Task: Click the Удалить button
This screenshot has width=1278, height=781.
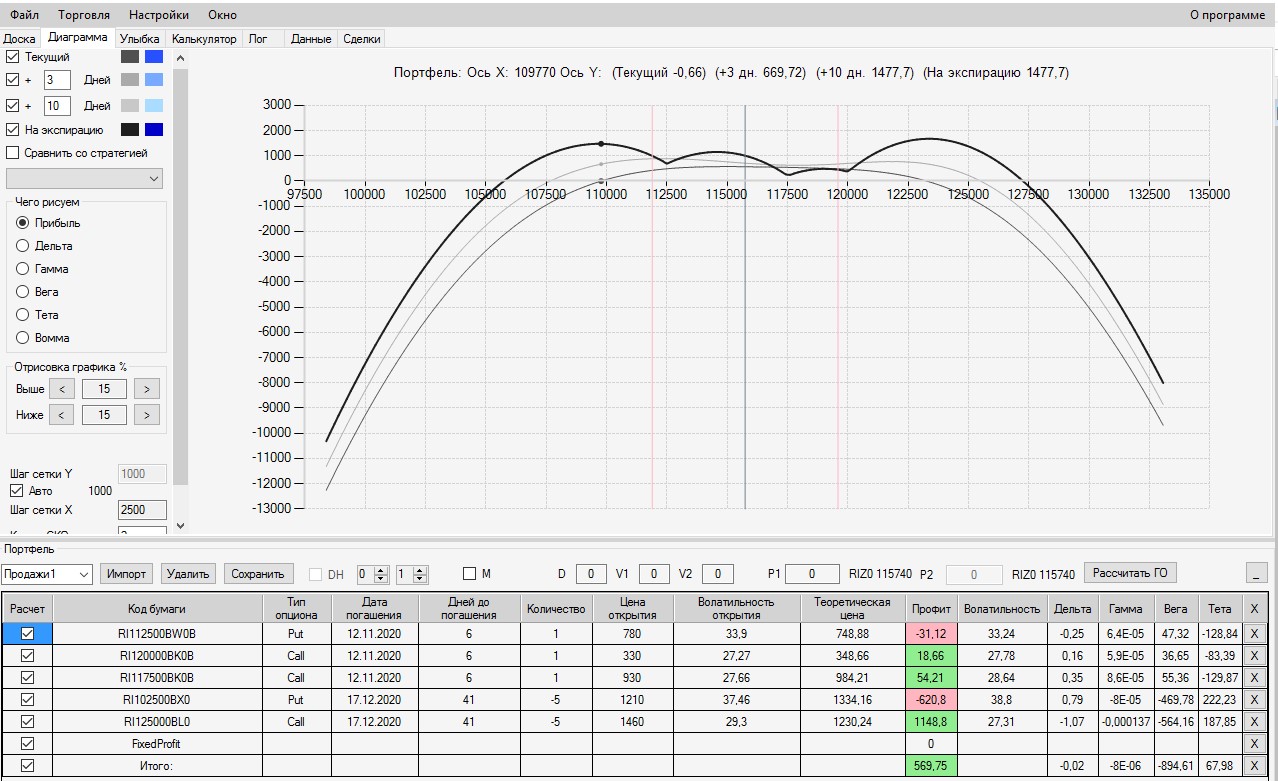Action: 188,574
